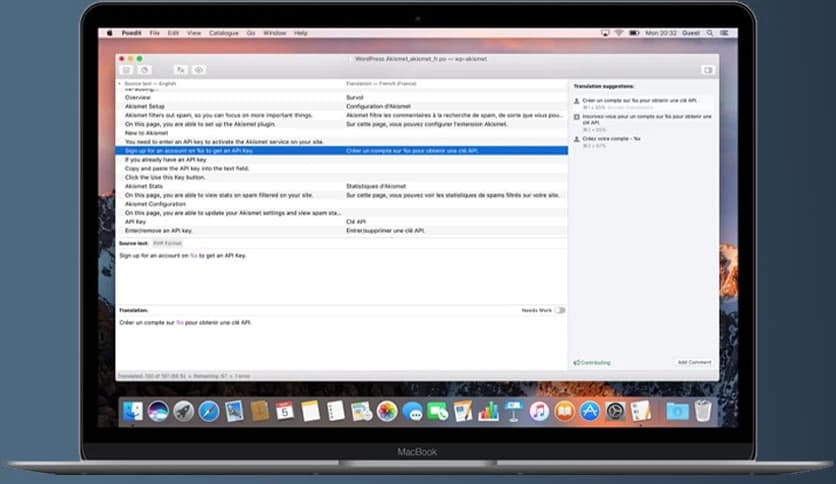Toggle the sidebar icon at toolbar right
Viewport: 836px width, 484px height.
tap(707, 70)
